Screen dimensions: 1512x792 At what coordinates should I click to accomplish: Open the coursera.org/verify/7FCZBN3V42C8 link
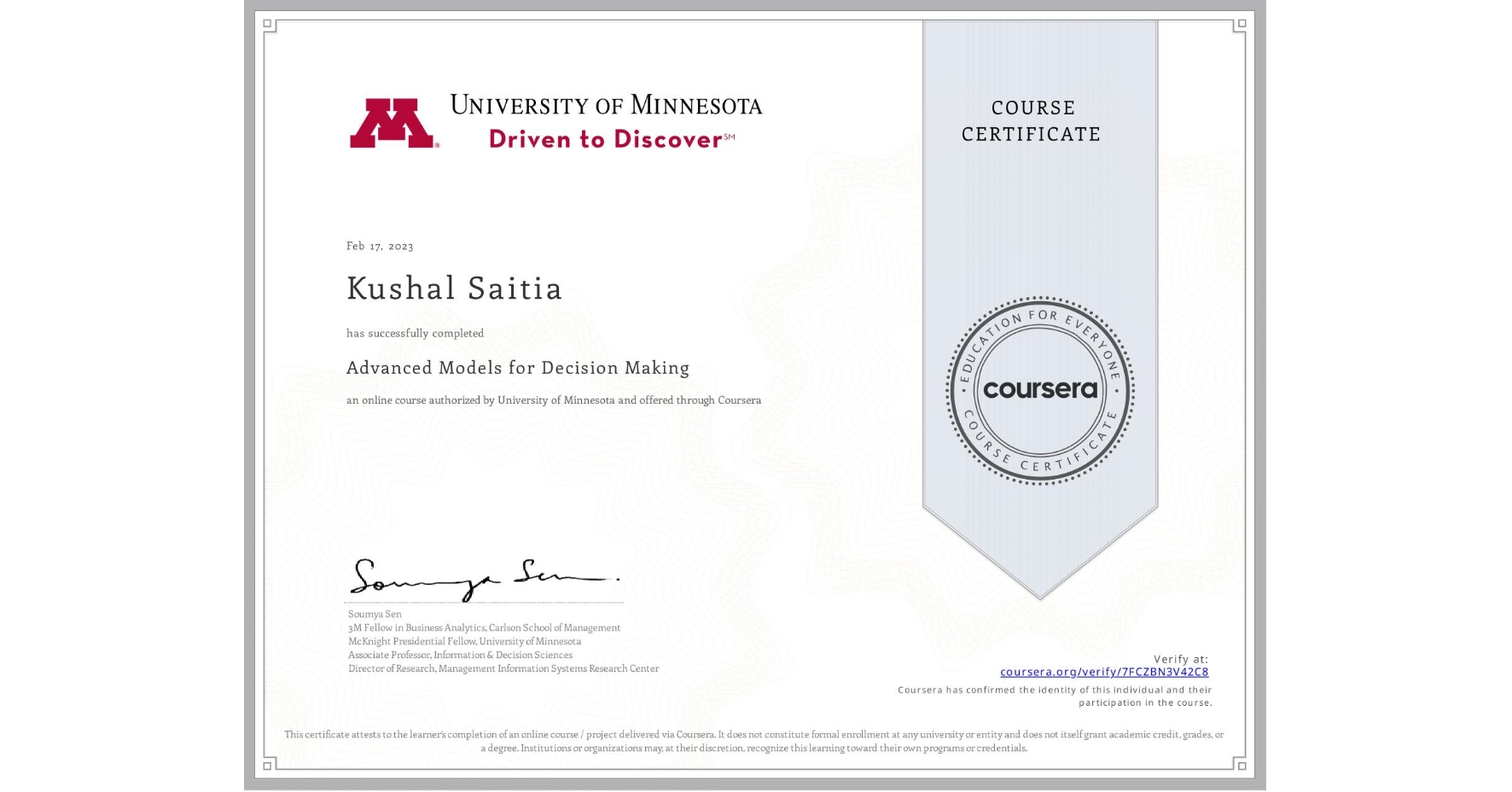[1103, 673]
